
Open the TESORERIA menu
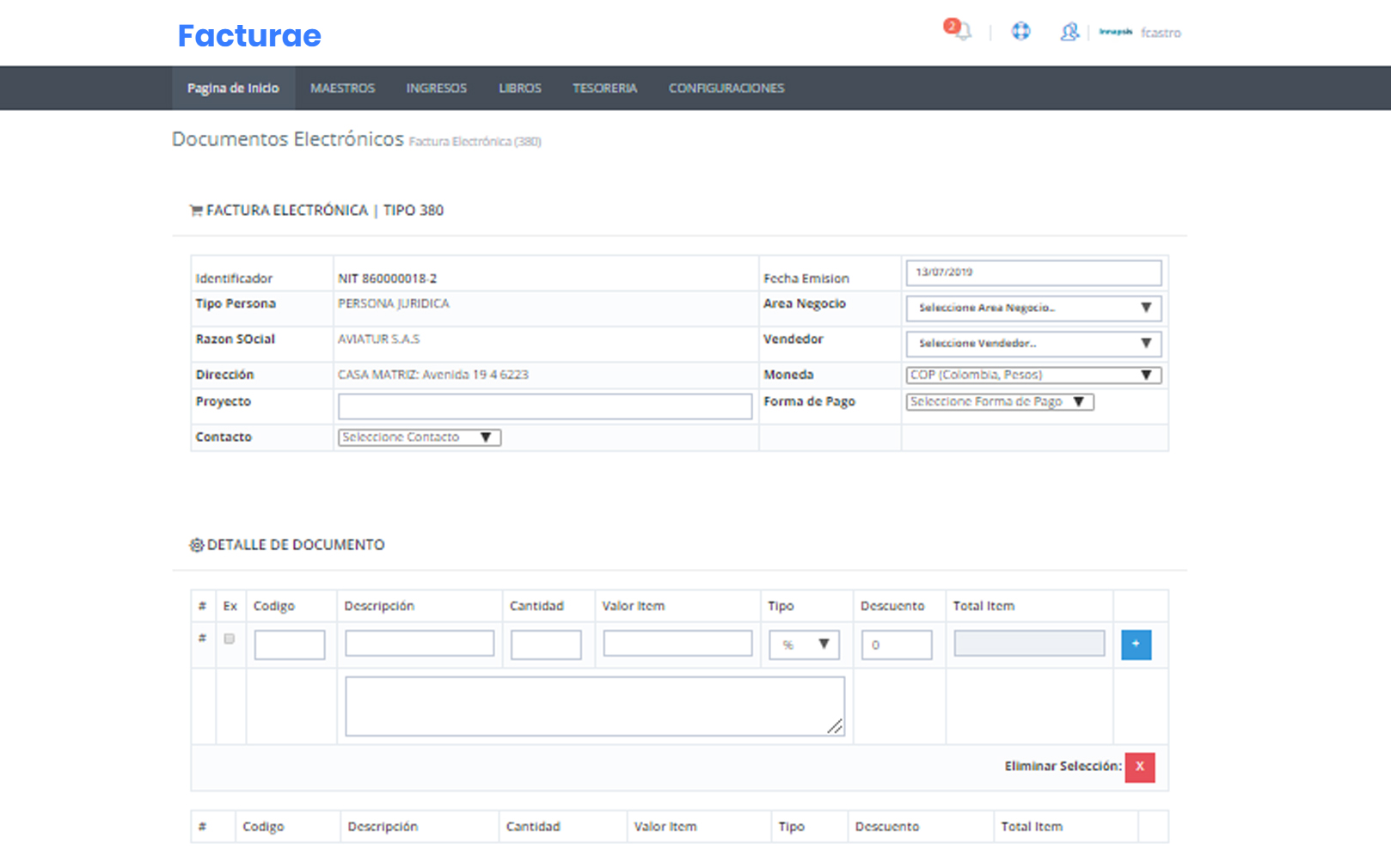604,89
